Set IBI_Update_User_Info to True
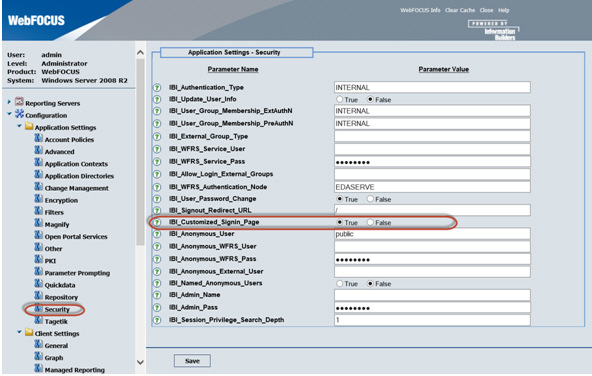 coord(340,99)
